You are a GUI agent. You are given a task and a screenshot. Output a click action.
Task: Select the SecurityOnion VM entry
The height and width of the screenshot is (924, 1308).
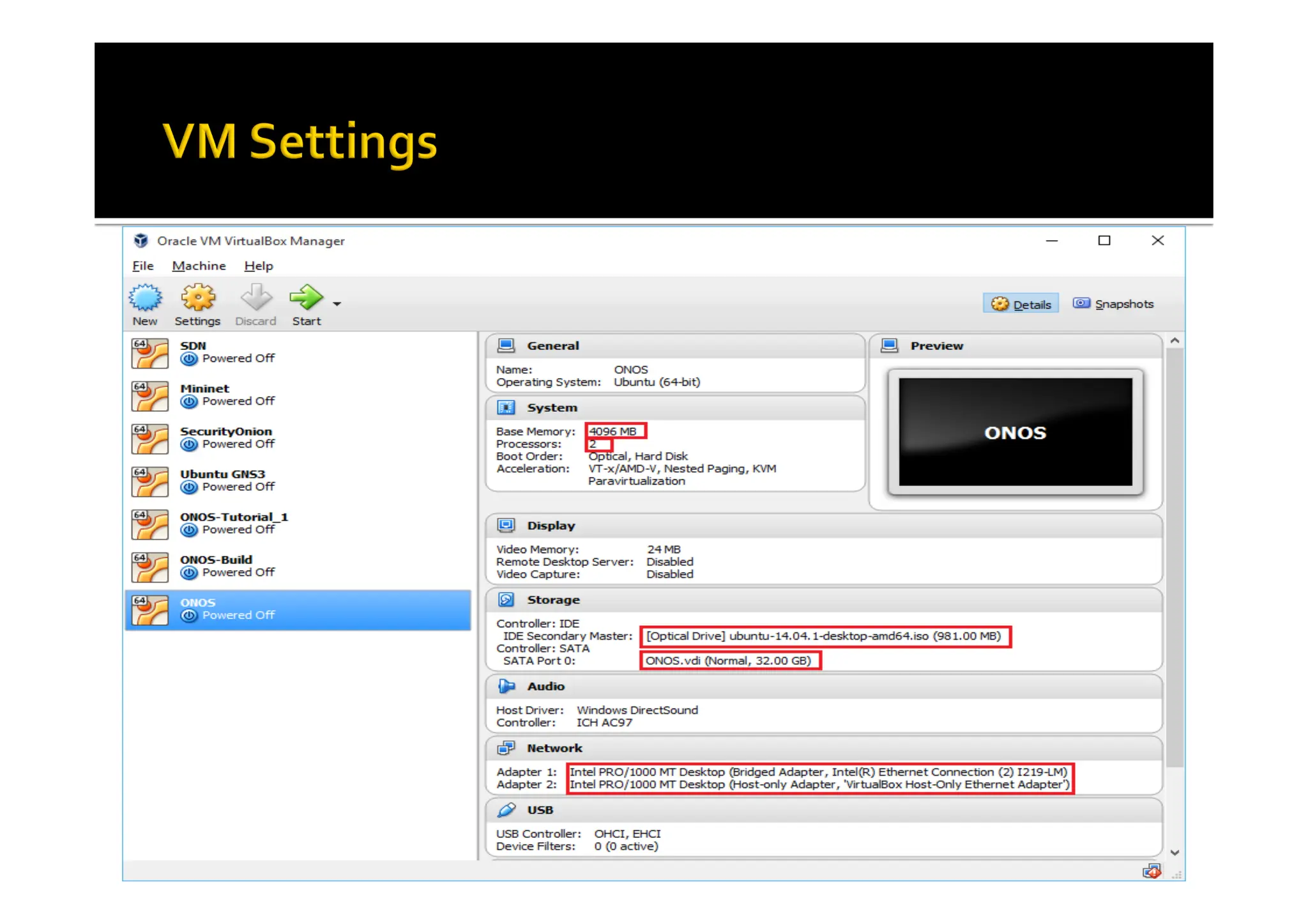click(225, 437)
